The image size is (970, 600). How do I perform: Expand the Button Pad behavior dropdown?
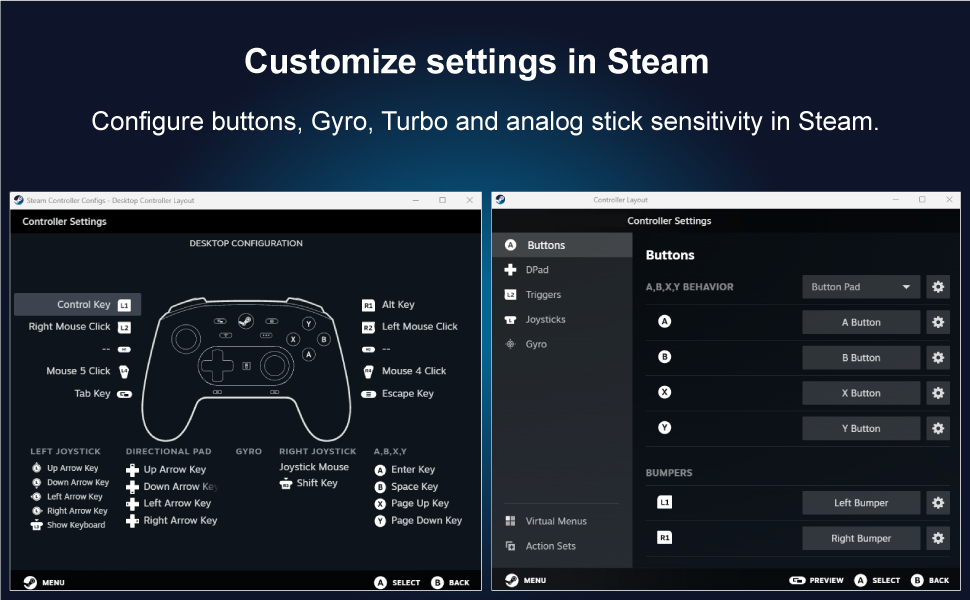click(x=861, y=287)
